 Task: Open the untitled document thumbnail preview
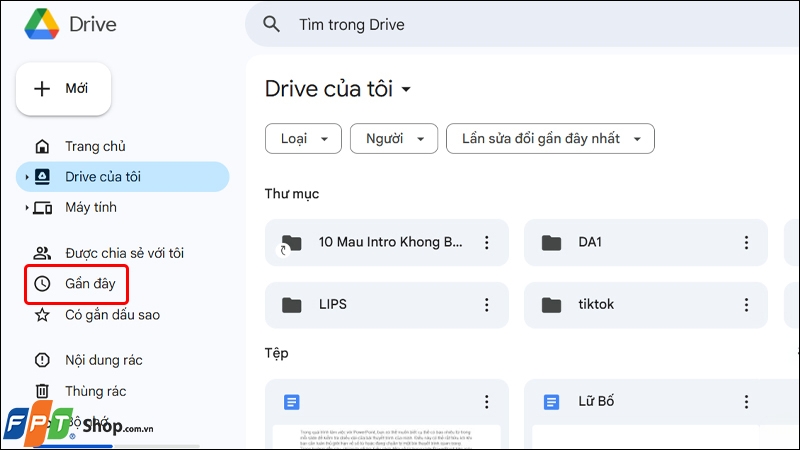(x=387, y=437)
